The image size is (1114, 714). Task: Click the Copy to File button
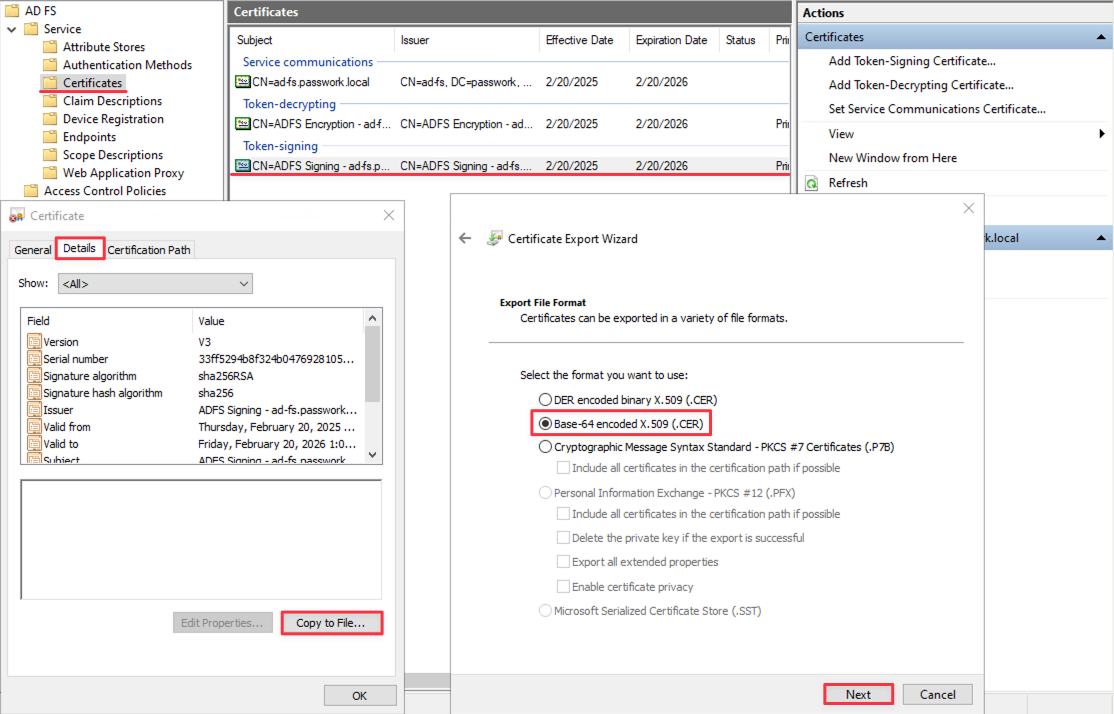[x=331, y=622]
